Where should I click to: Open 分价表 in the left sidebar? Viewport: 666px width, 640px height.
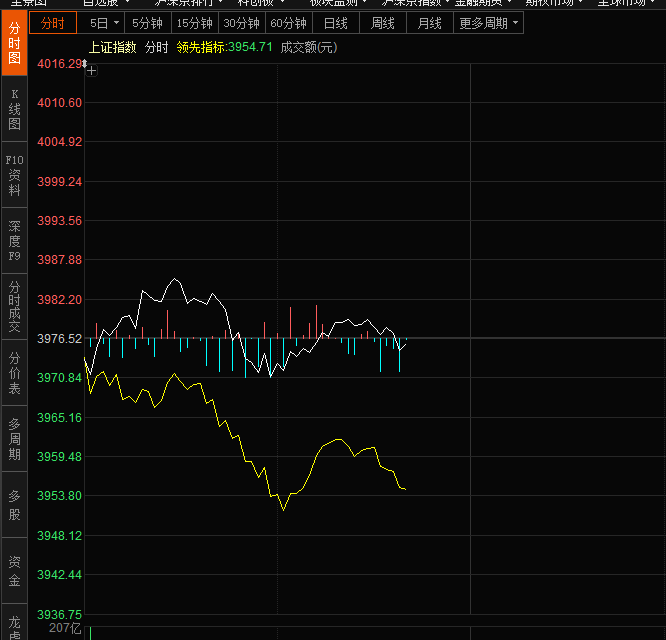pos(14,372)
